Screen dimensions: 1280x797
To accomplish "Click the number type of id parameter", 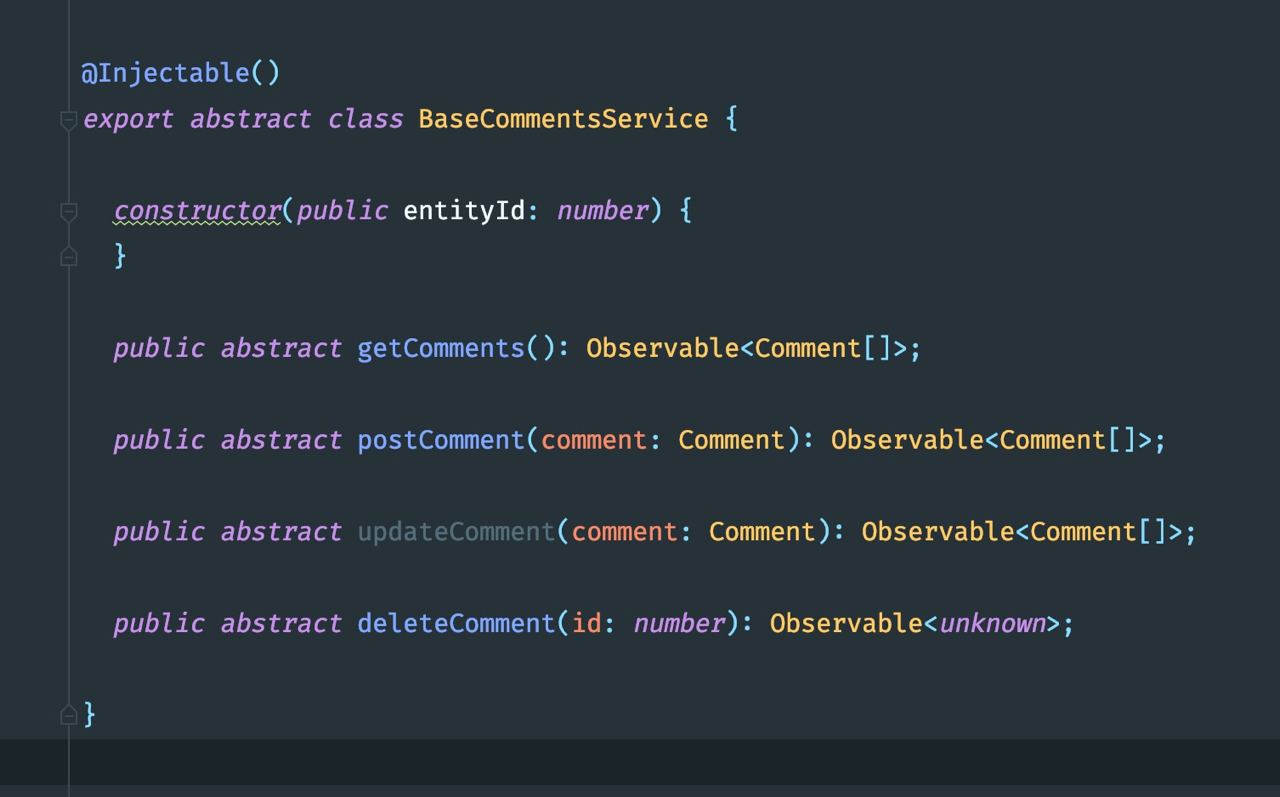I will tap(680, 623).
